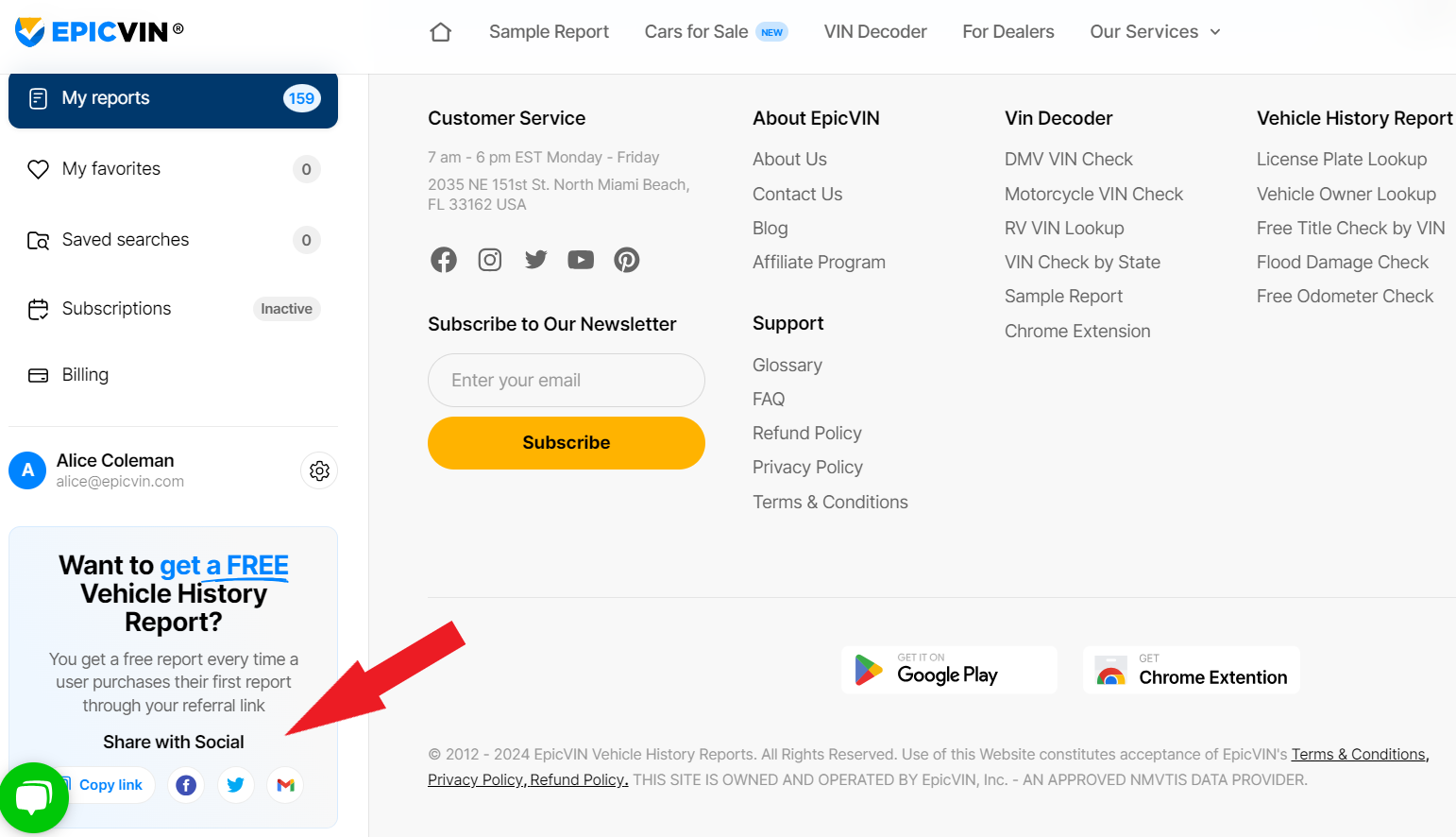Image resolution: width=1456 pixels, height=837 pixels.
Task: Share referral link on Twitter
Action: (236, 785)
